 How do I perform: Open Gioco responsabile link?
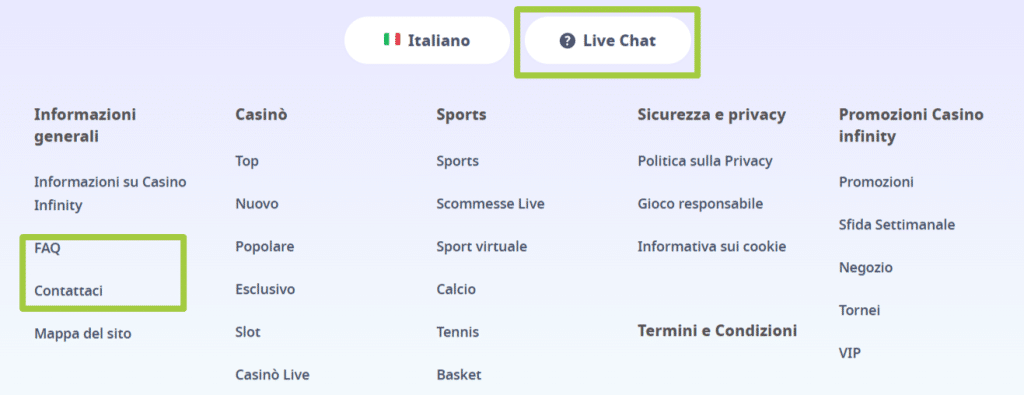click(x=700, y=204)
